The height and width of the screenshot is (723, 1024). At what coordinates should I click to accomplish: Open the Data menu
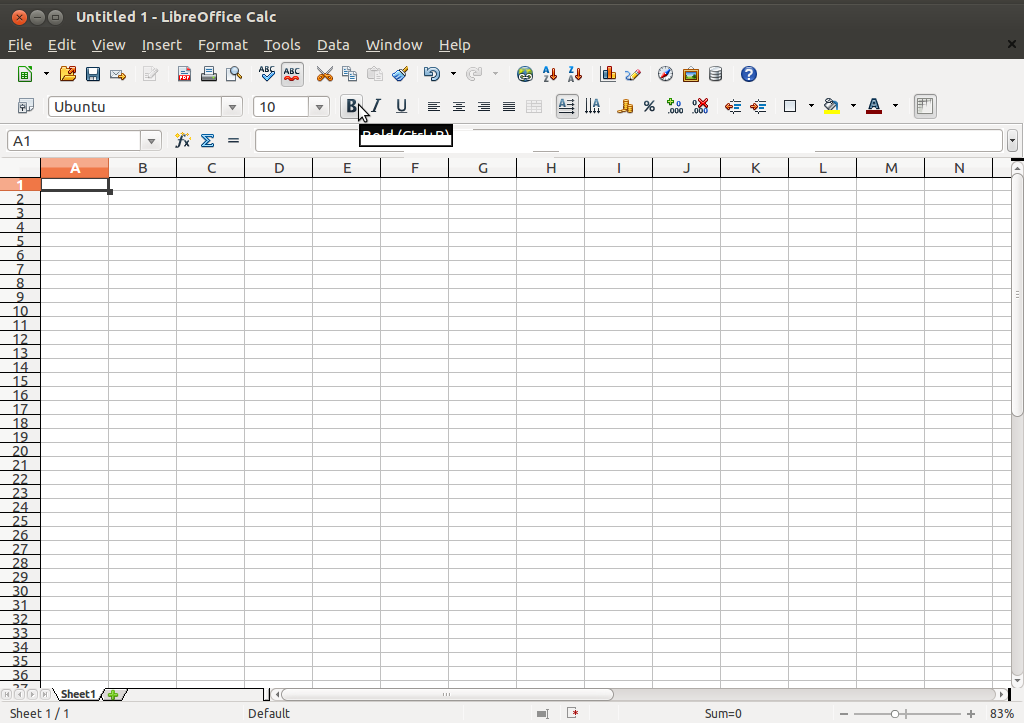pyautogui.click(x=333, y=45)
